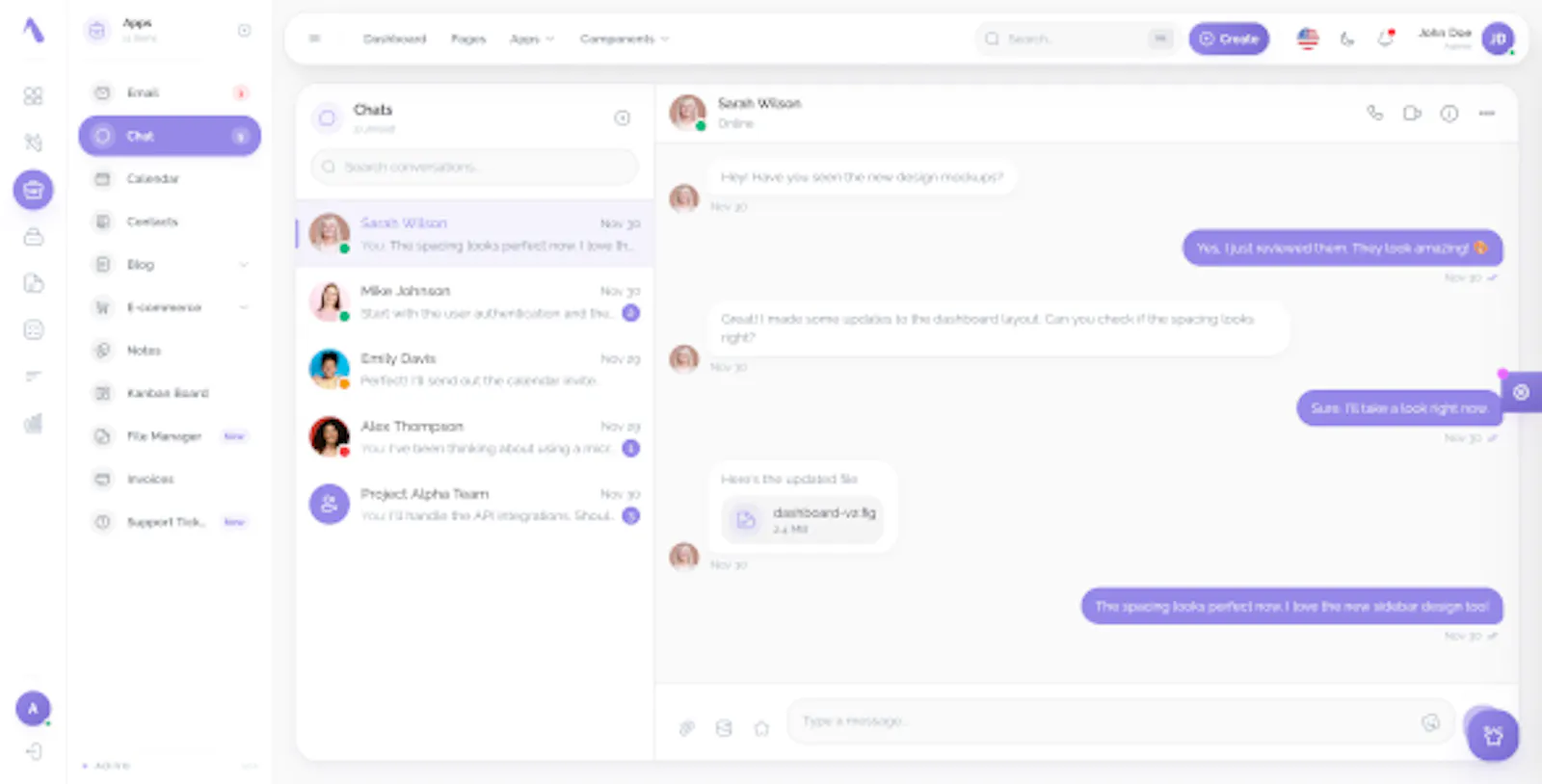Image resolution: width=1542 pixels, height=784 pixels.
Task: Select the Chat item in the sidebar
Action: [170, 136]
